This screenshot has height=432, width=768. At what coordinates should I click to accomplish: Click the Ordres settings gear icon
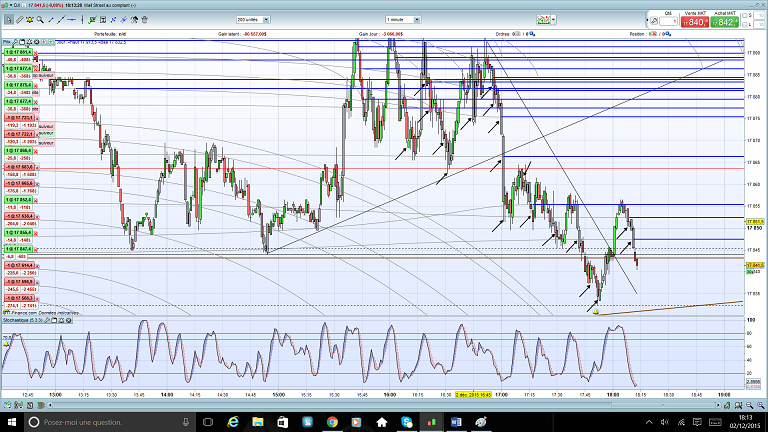click(532, 34)
